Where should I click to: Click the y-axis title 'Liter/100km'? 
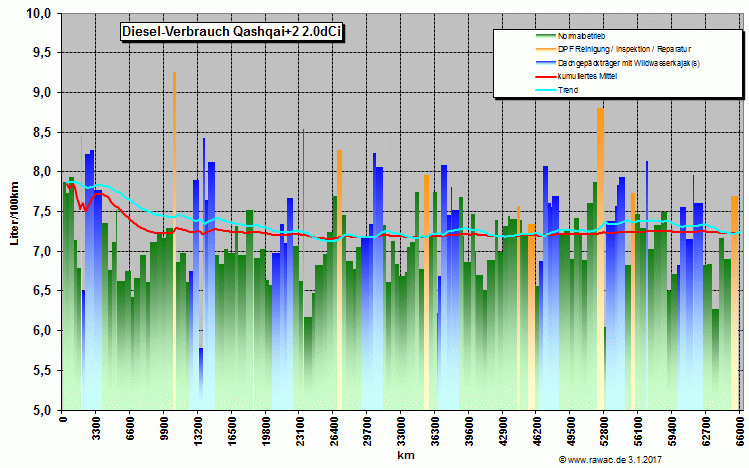(14, 213)
